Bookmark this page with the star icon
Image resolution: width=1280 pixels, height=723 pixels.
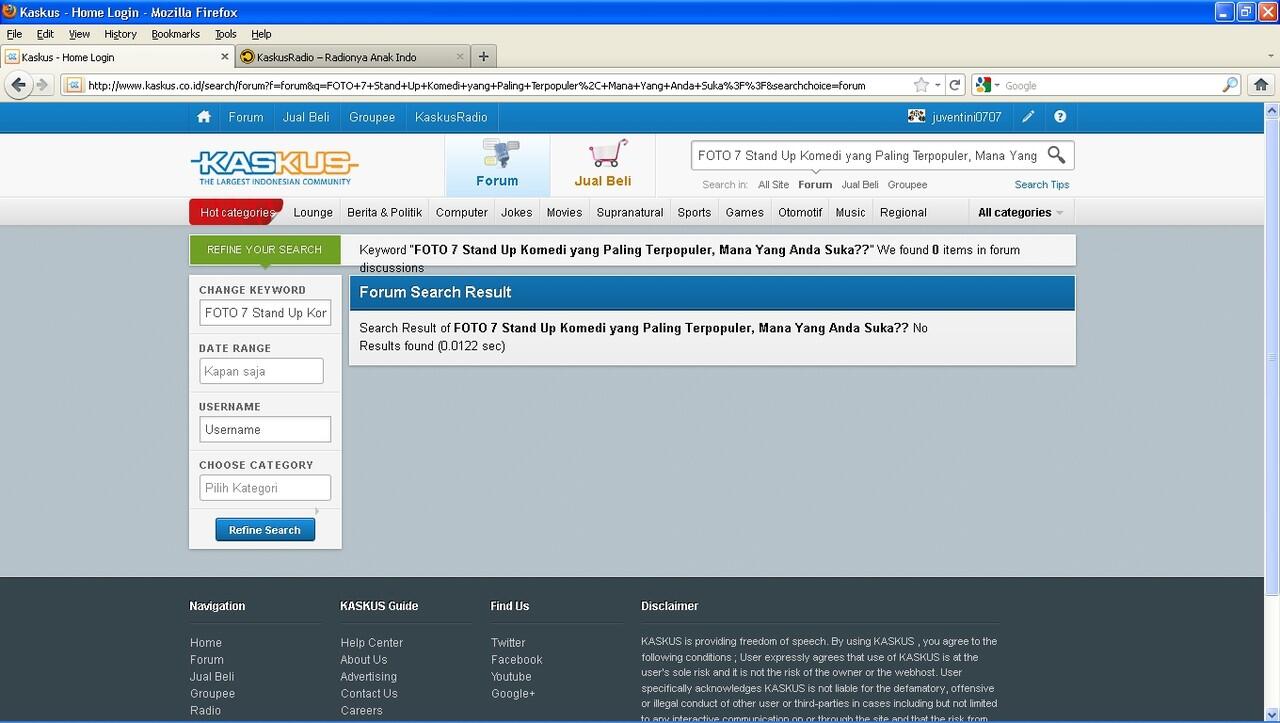pos(921,85)
